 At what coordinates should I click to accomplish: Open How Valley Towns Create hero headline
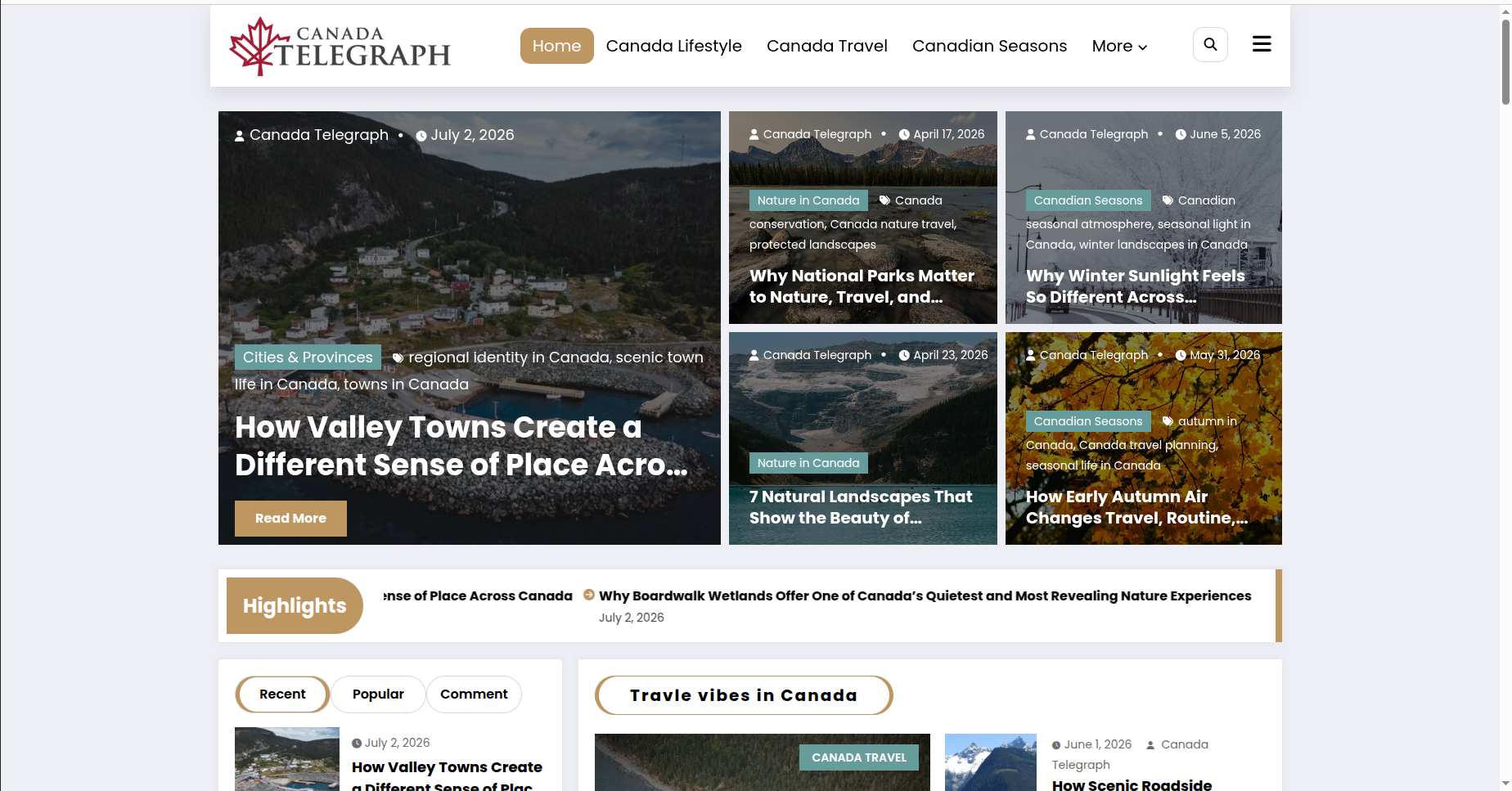(x=461, y=446)
